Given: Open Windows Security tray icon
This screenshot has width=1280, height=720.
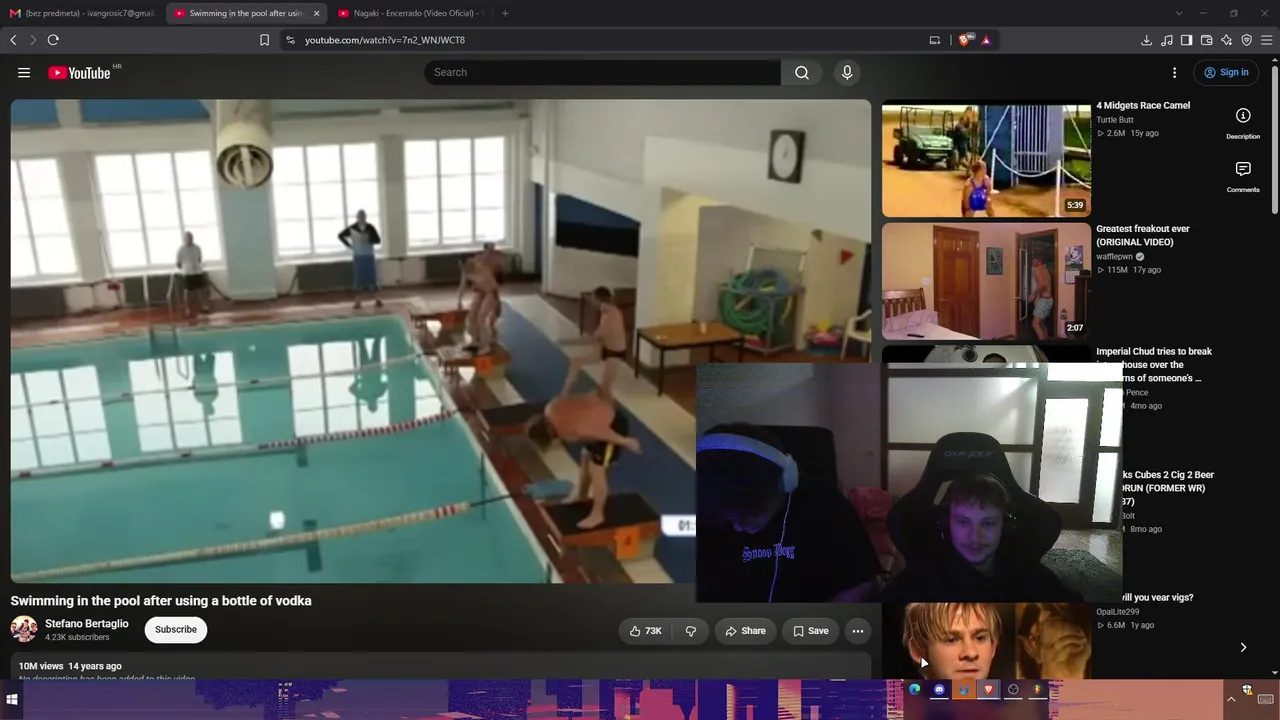Looking at the screenshot, I should pos(1247,690).
